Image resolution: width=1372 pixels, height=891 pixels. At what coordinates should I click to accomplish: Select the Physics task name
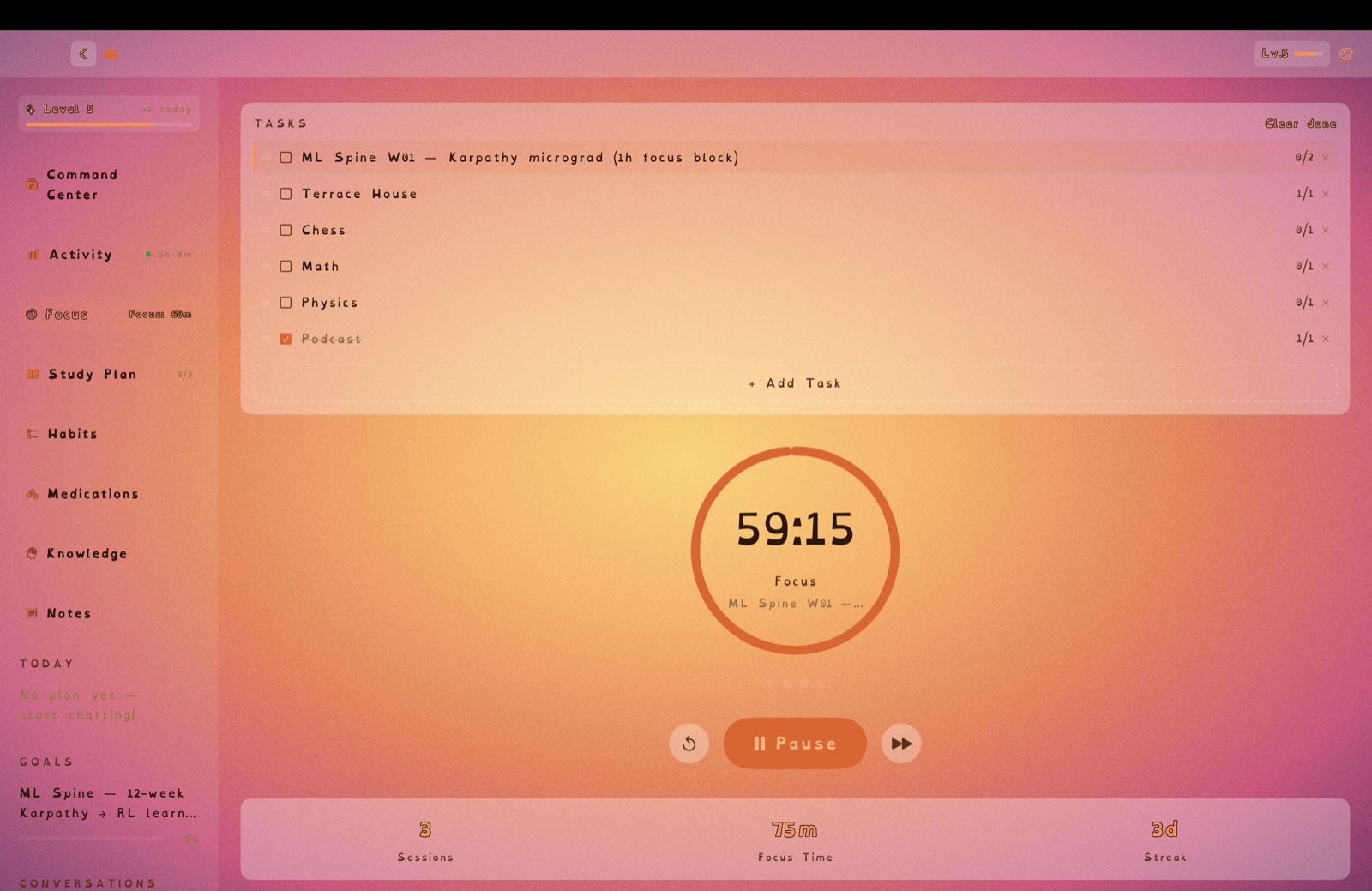coord(329,303)
